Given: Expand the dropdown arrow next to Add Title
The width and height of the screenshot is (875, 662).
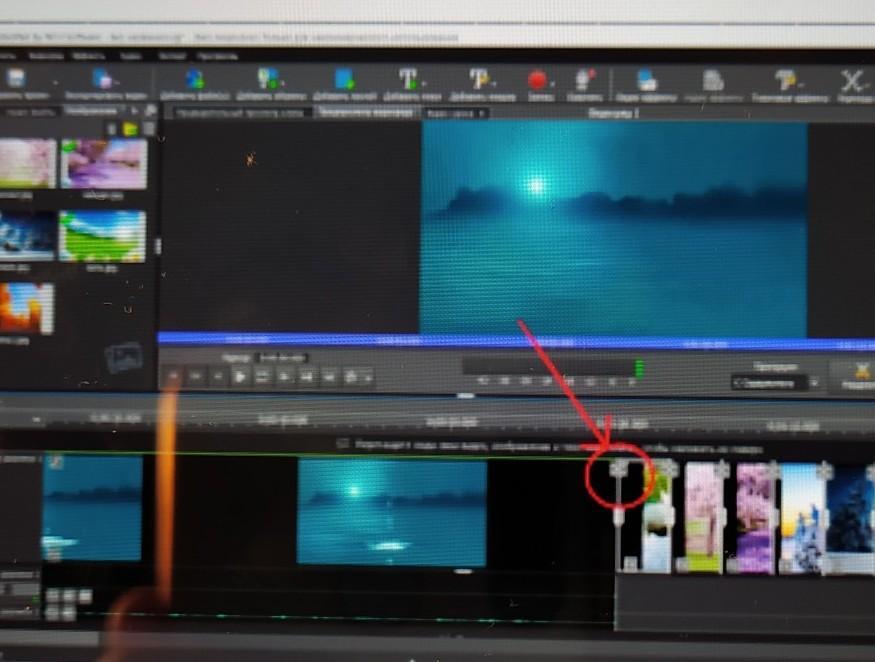Looking at the screenshot, I should 493,84.
